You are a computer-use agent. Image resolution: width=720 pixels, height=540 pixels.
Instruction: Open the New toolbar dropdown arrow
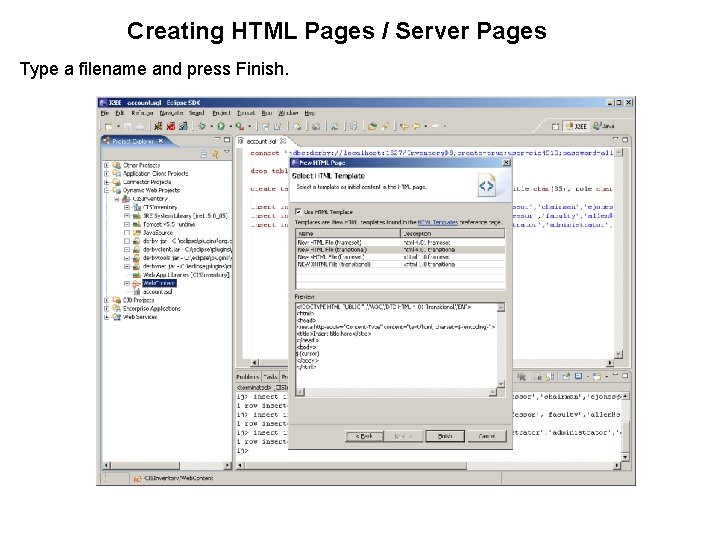118,126
